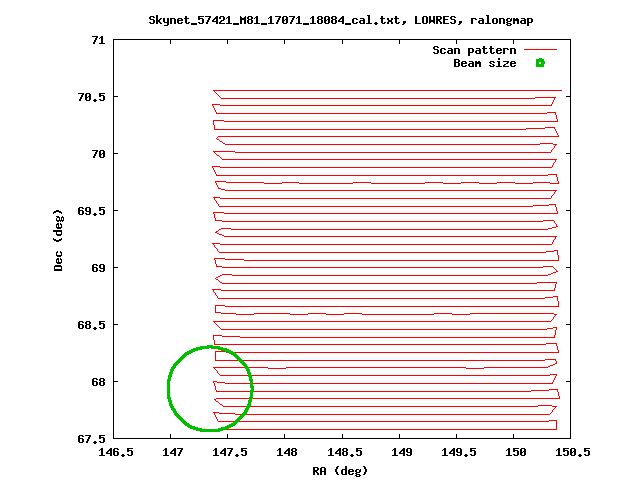Click RA axis tick label 147.5
This screenshot has height=480, width=640.
click(230, 452)
